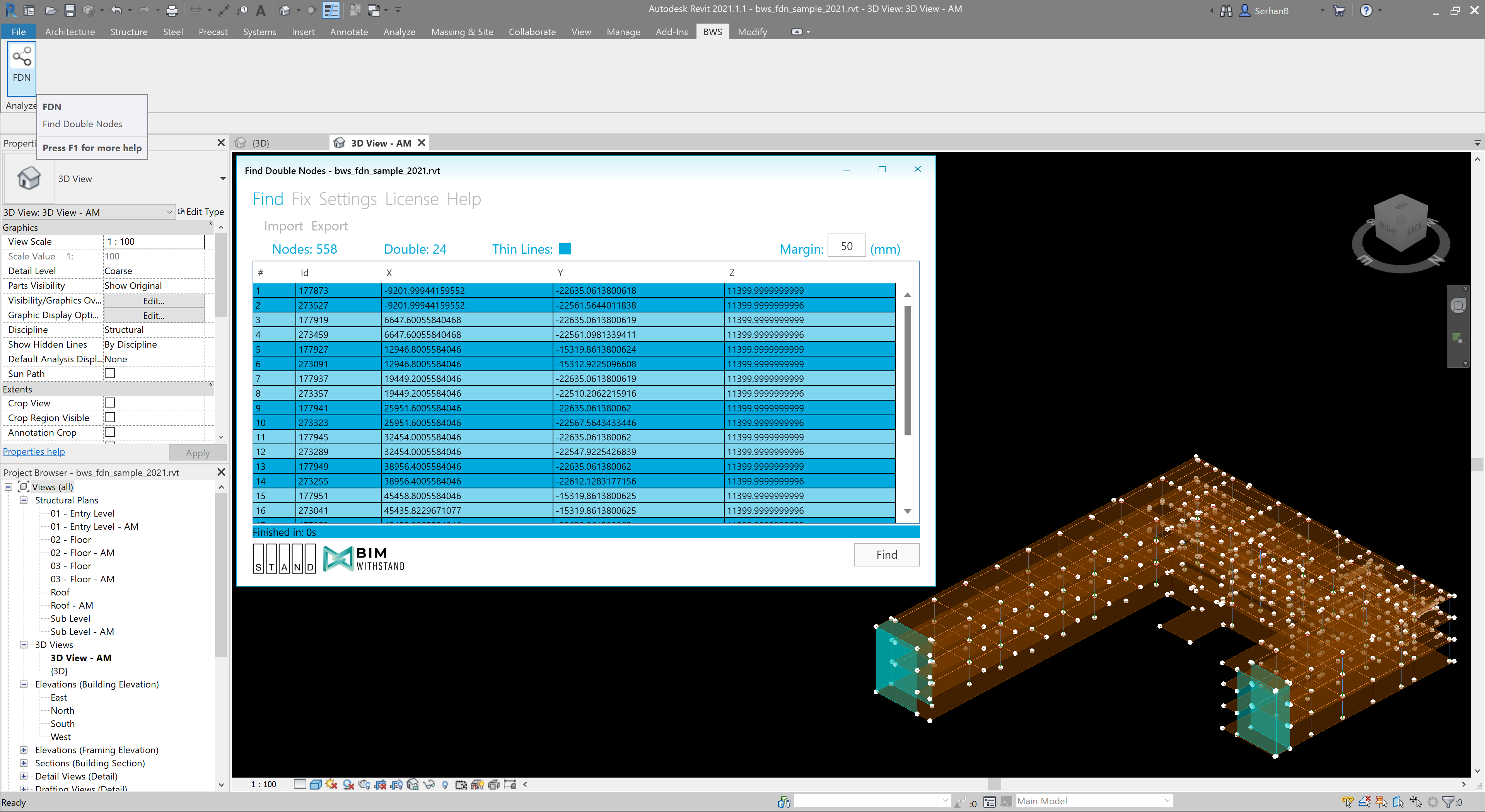This screenshot has height=812, width=1485.
Task: Open the 3D View type selector dropdown
Action: [222, 179]
